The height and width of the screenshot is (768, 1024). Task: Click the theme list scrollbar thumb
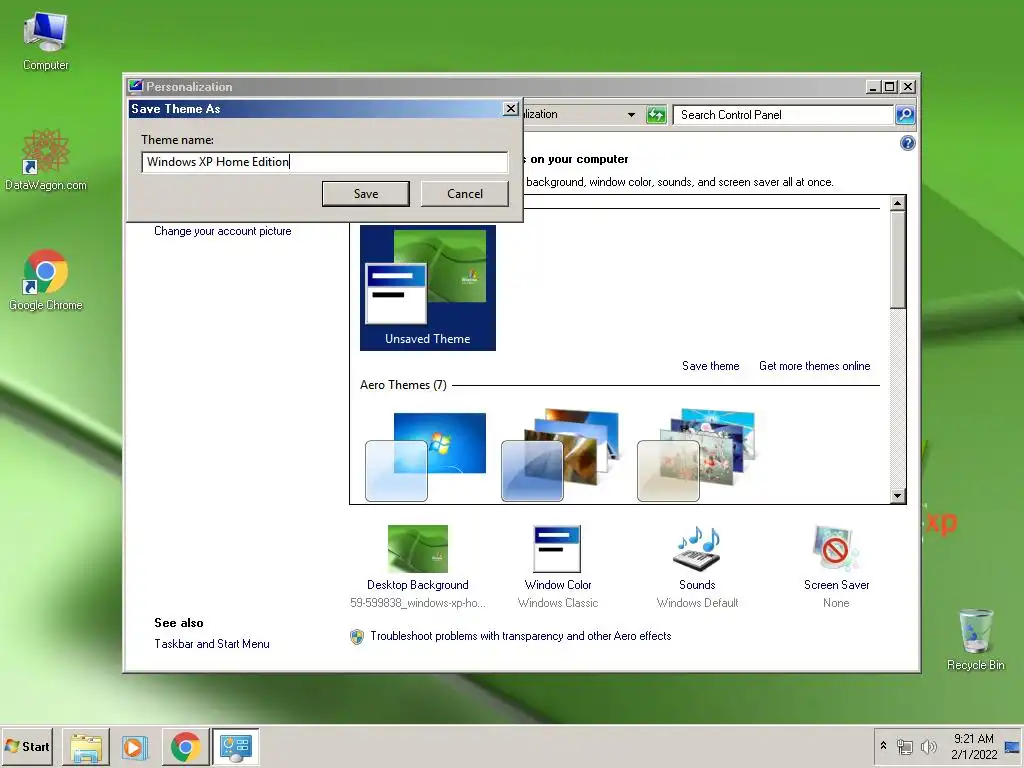(898, 260)
